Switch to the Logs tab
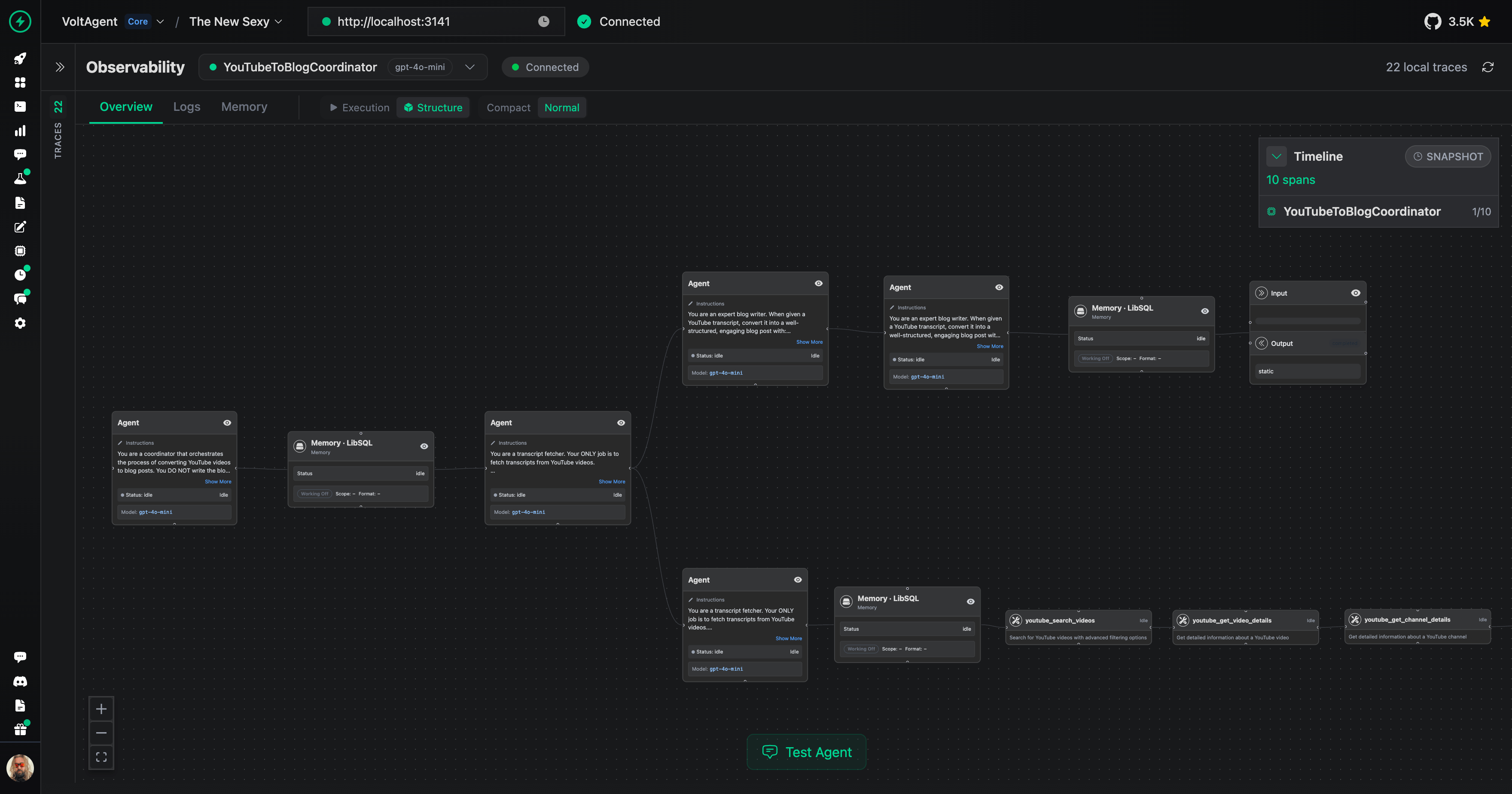This screenshot has width=1512, height=794. [187, 107]
